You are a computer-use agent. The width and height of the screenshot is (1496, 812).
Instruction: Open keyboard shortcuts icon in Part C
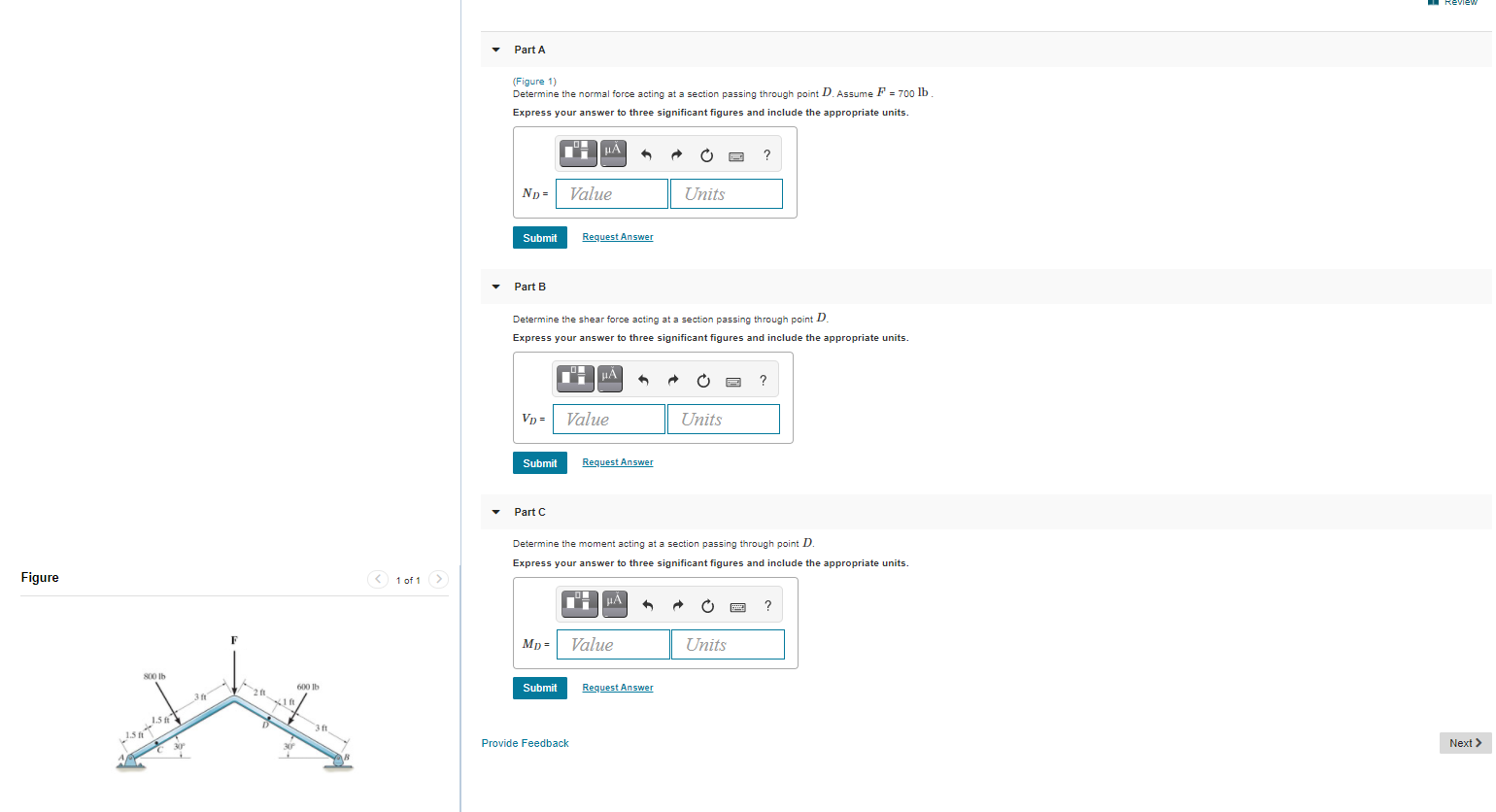point(738,607)
